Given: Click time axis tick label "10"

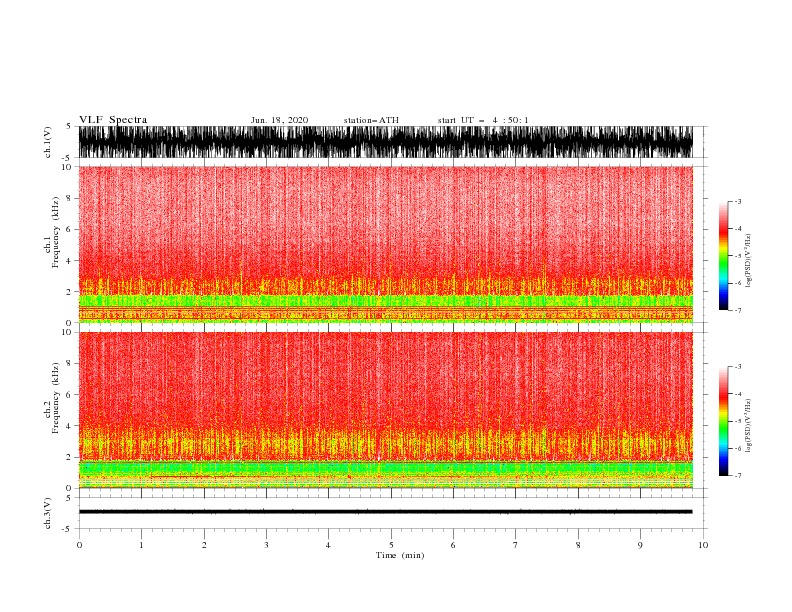Looking at the screenshot, I should [x=703, y=545].
